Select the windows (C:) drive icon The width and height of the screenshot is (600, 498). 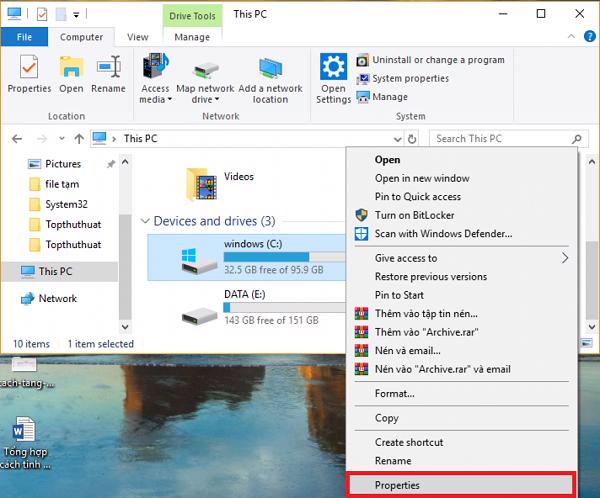coord(191,258)
